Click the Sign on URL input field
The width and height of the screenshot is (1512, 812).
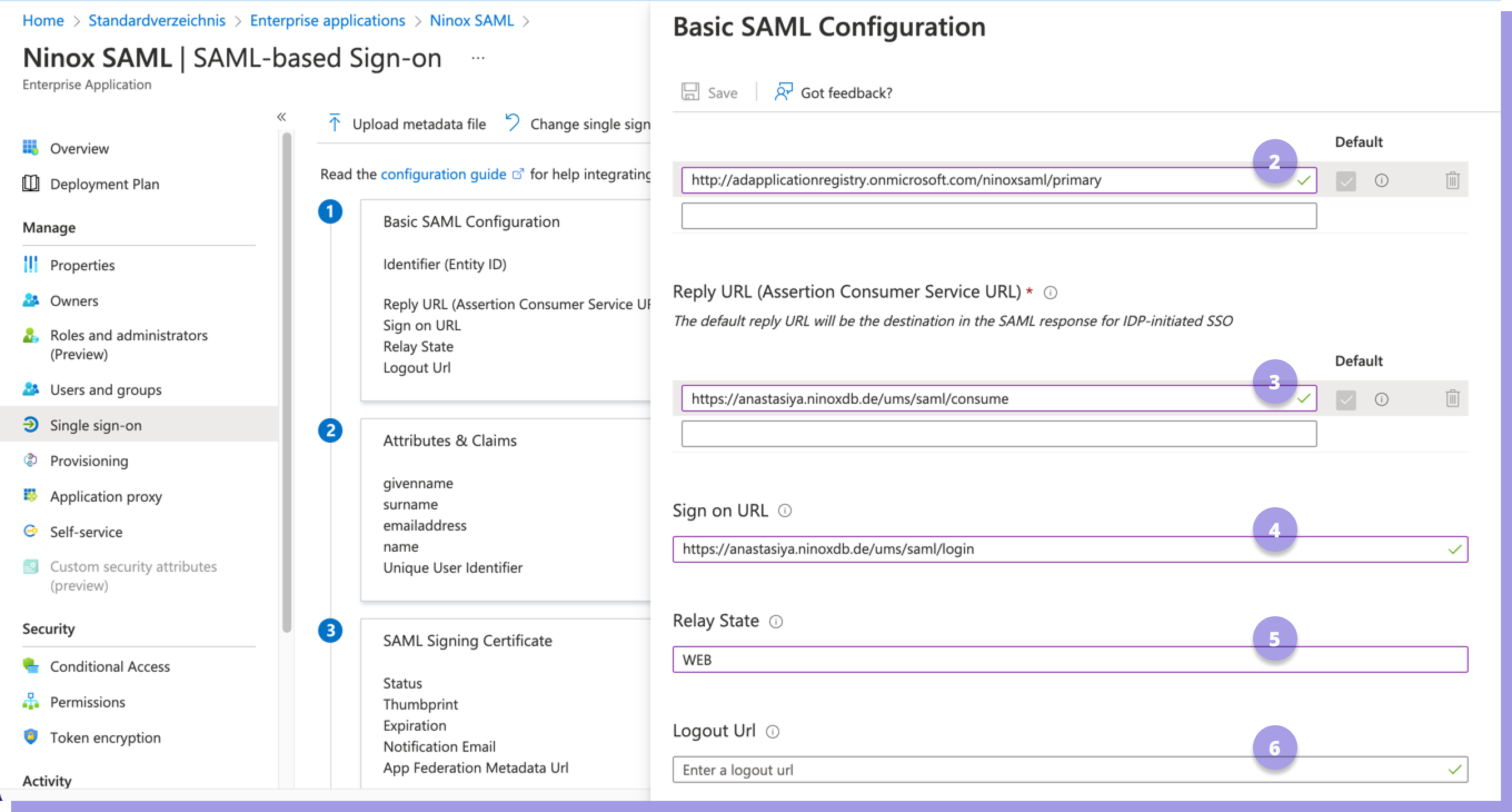click(1070, 549)
